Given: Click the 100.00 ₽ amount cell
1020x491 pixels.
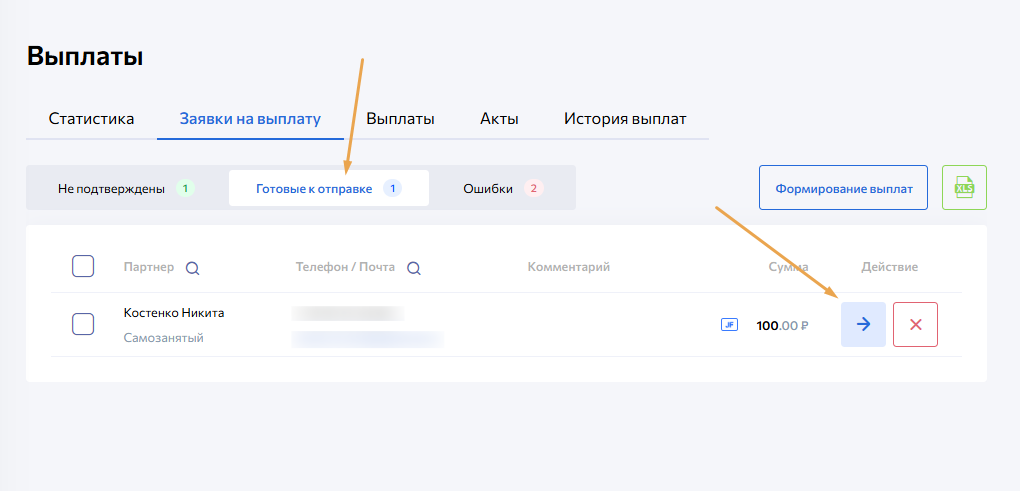Looking at the screenshot, I should click(782, 325).
